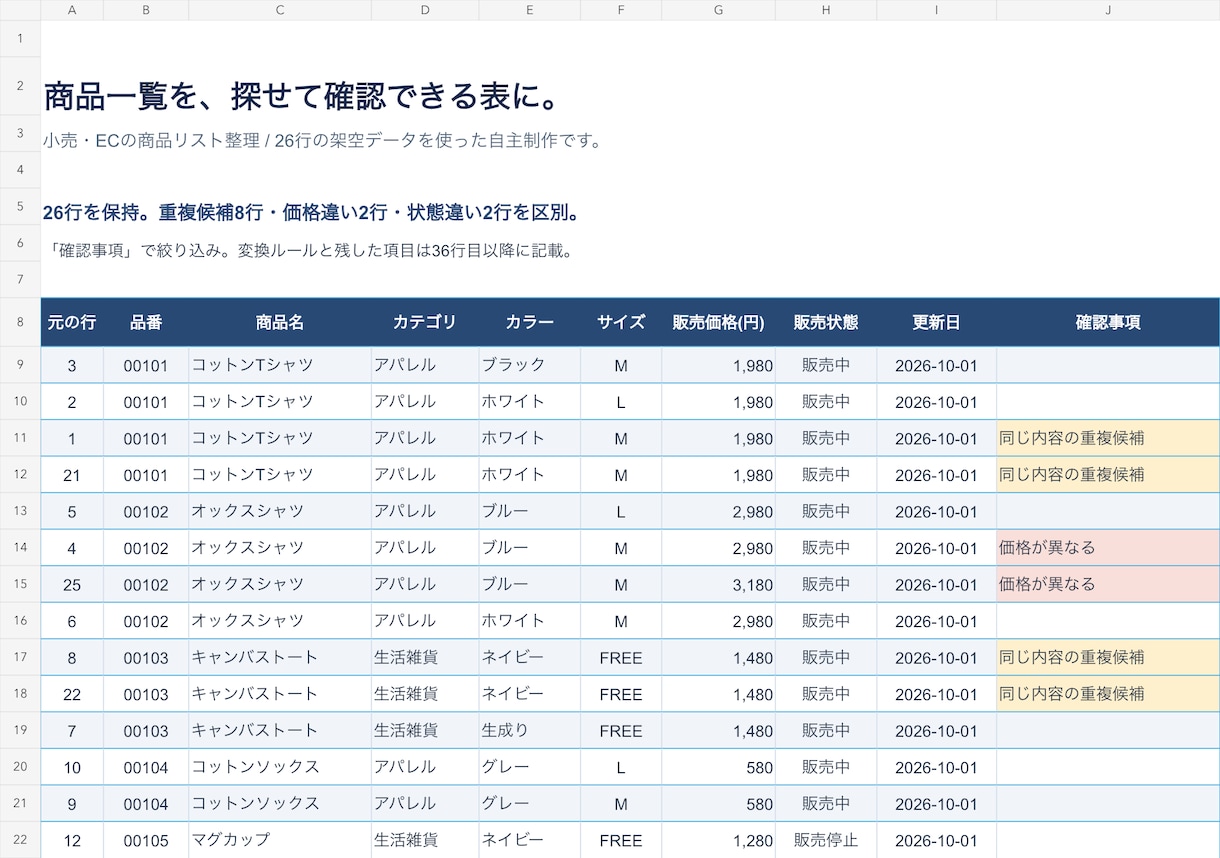
Task: Select row 1 header
Action: [20, 39]
